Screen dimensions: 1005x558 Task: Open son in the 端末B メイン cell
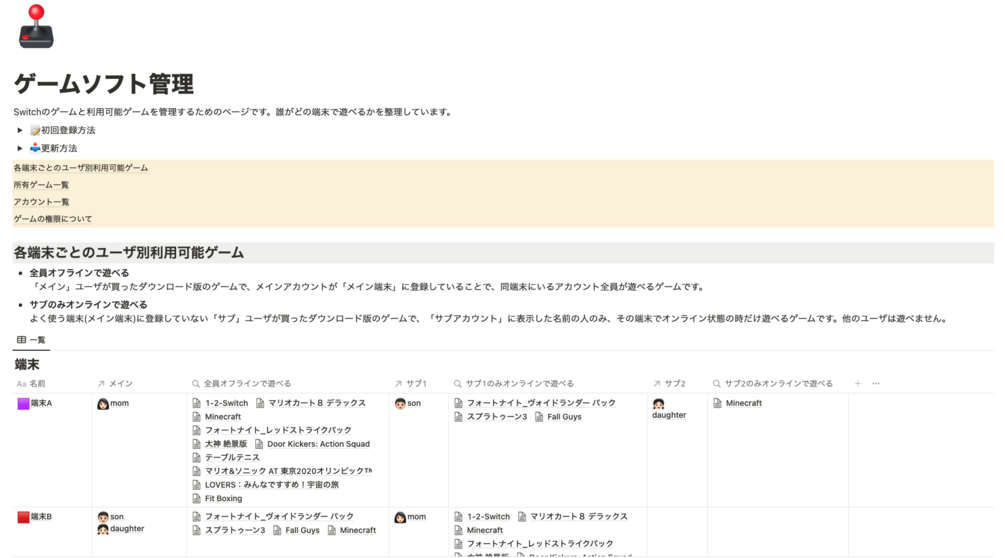click(110, 517)
